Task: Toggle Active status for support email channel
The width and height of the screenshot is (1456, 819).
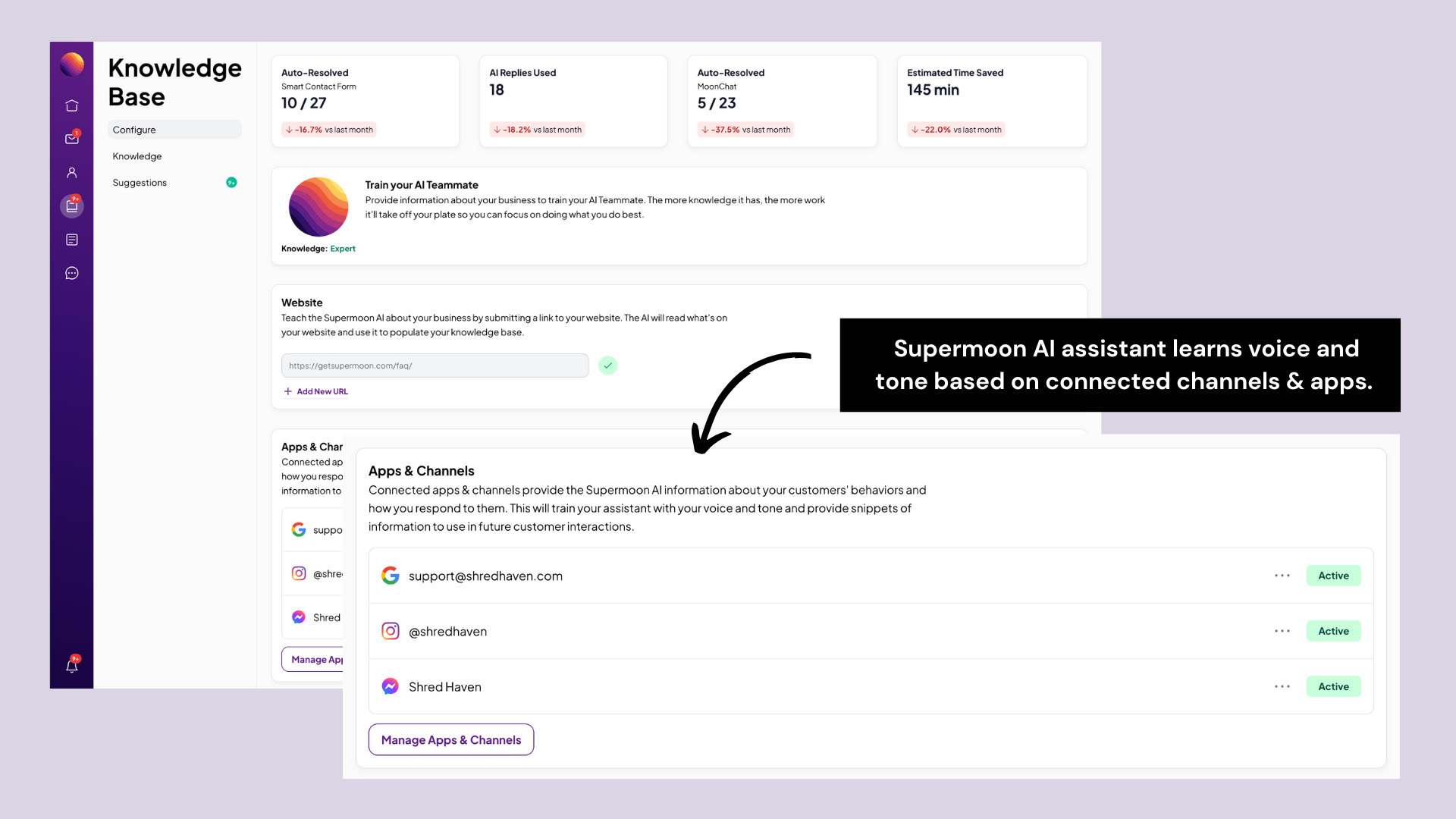Action: [x=1334, y=575]
